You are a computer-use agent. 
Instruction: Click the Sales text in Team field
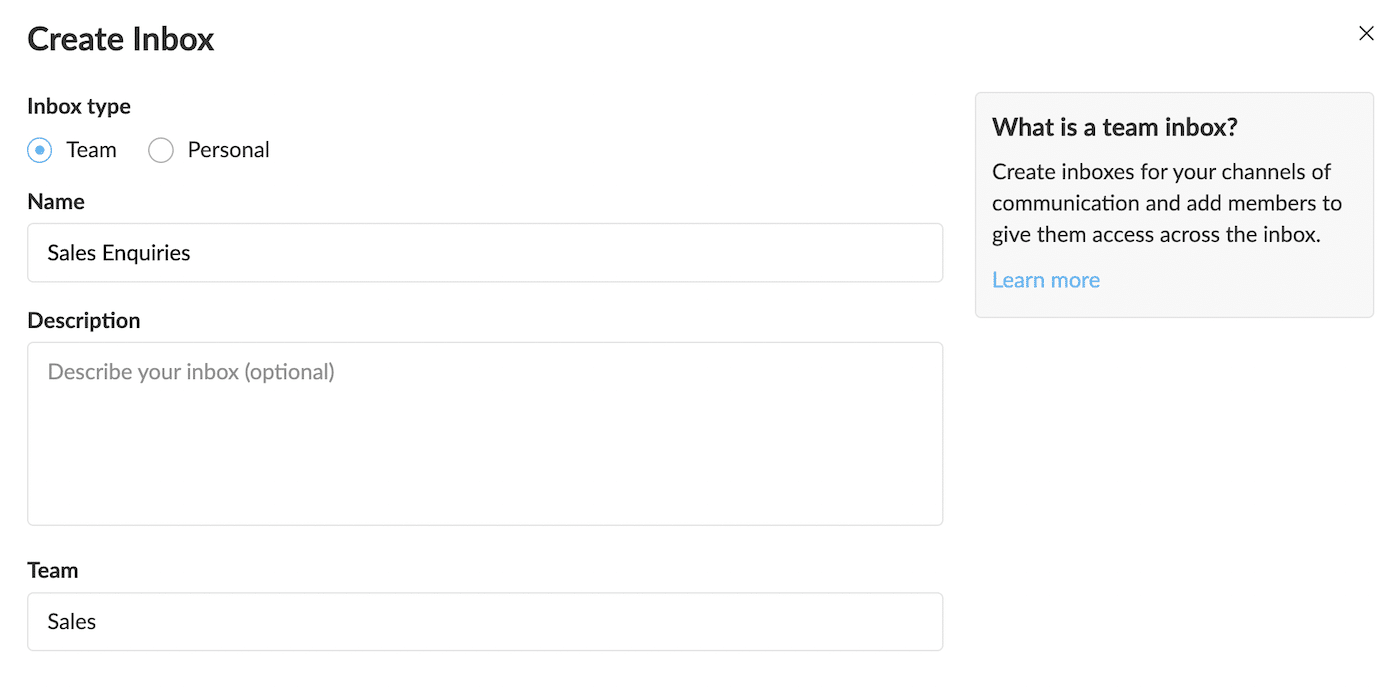pyautogui.click(x=71, y=621)
